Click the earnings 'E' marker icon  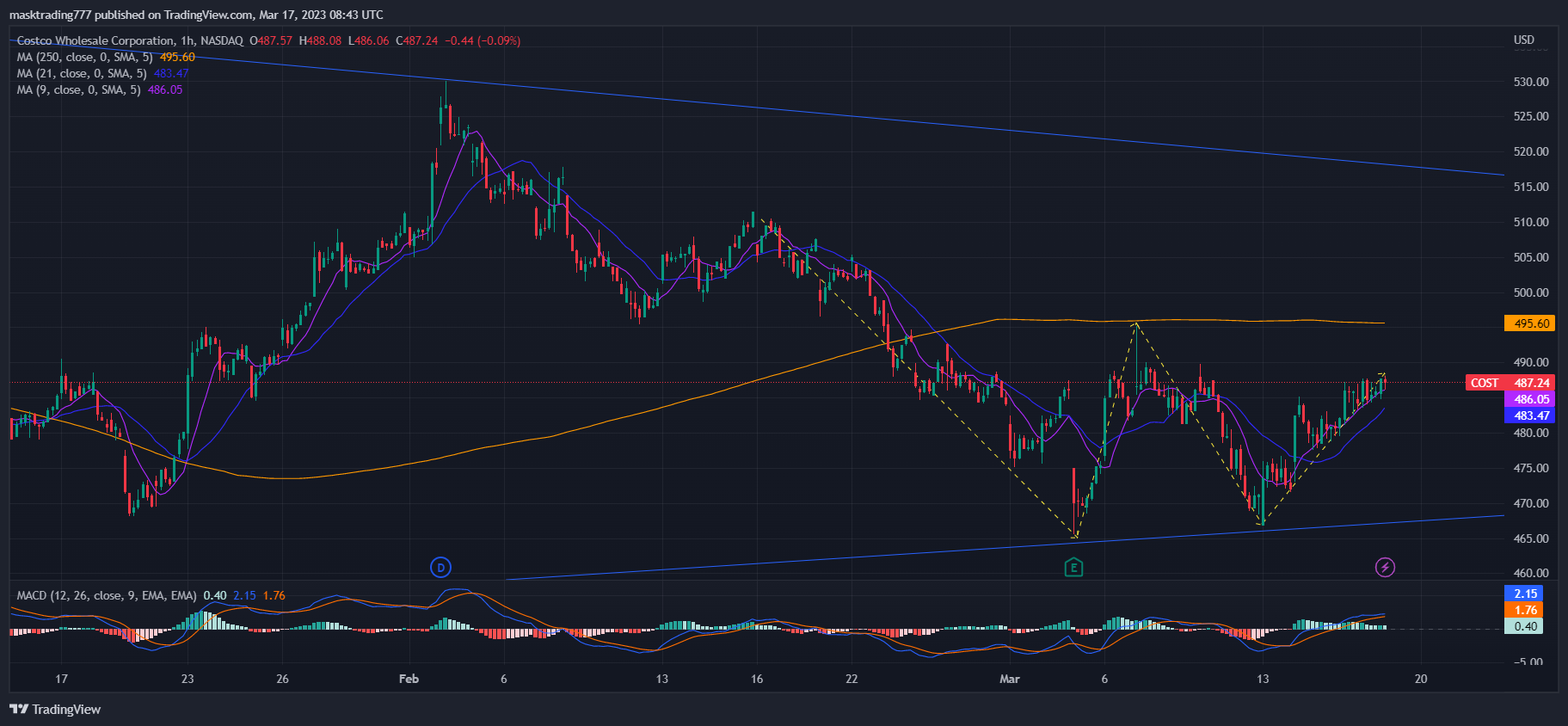point(1073,567)
